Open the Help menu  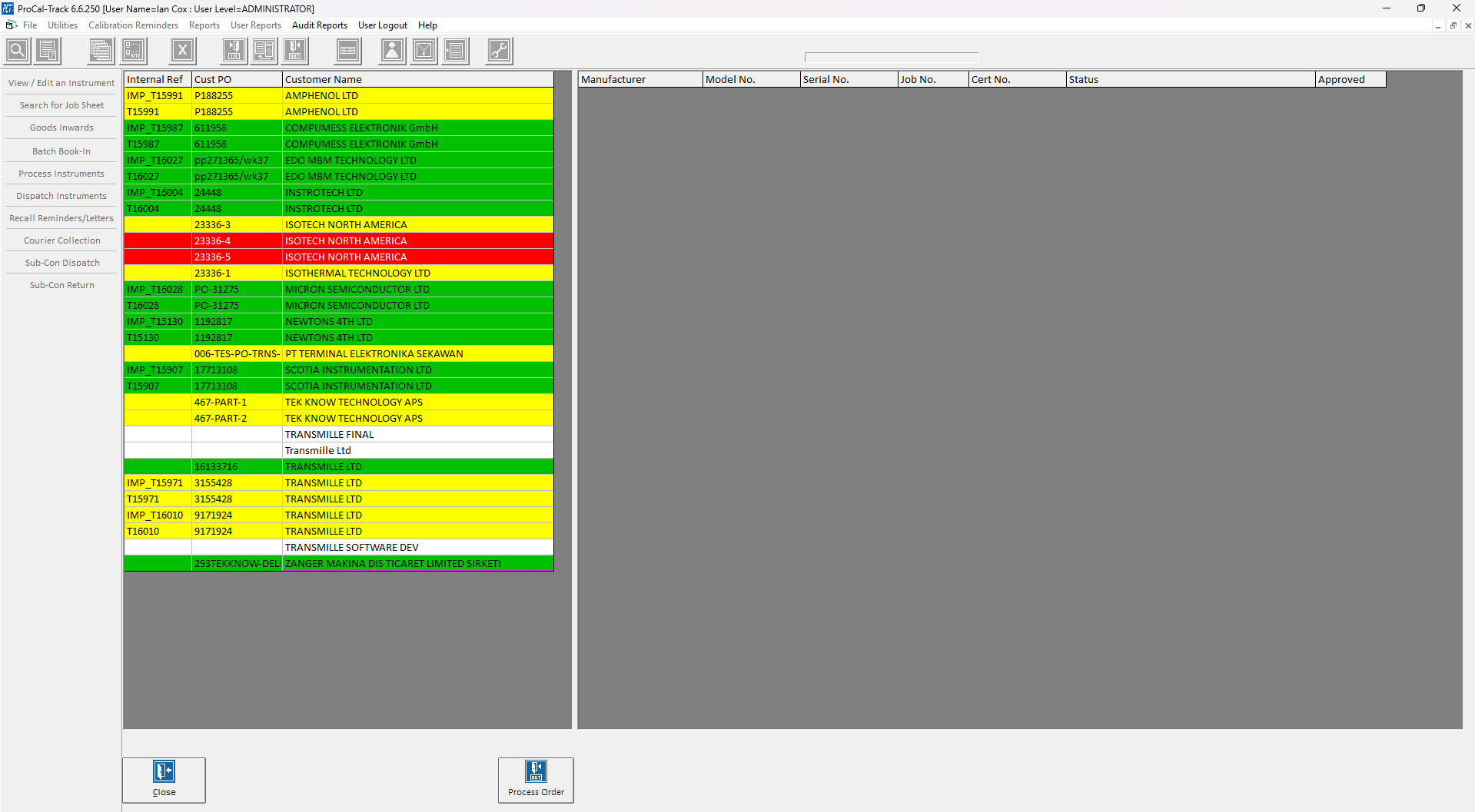point(427,25)
